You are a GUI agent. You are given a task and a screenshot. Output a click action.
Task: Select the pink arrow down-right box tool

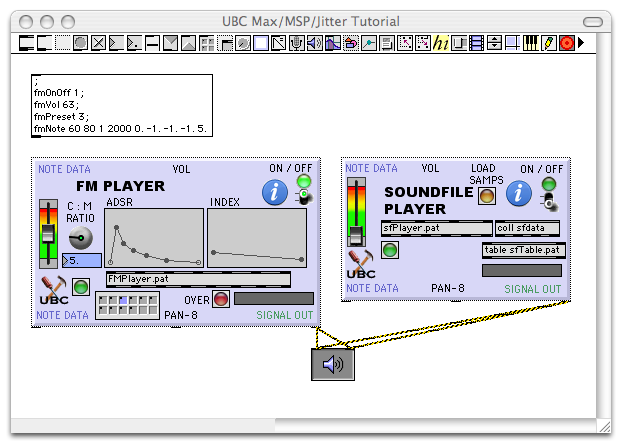click(423, 43)
